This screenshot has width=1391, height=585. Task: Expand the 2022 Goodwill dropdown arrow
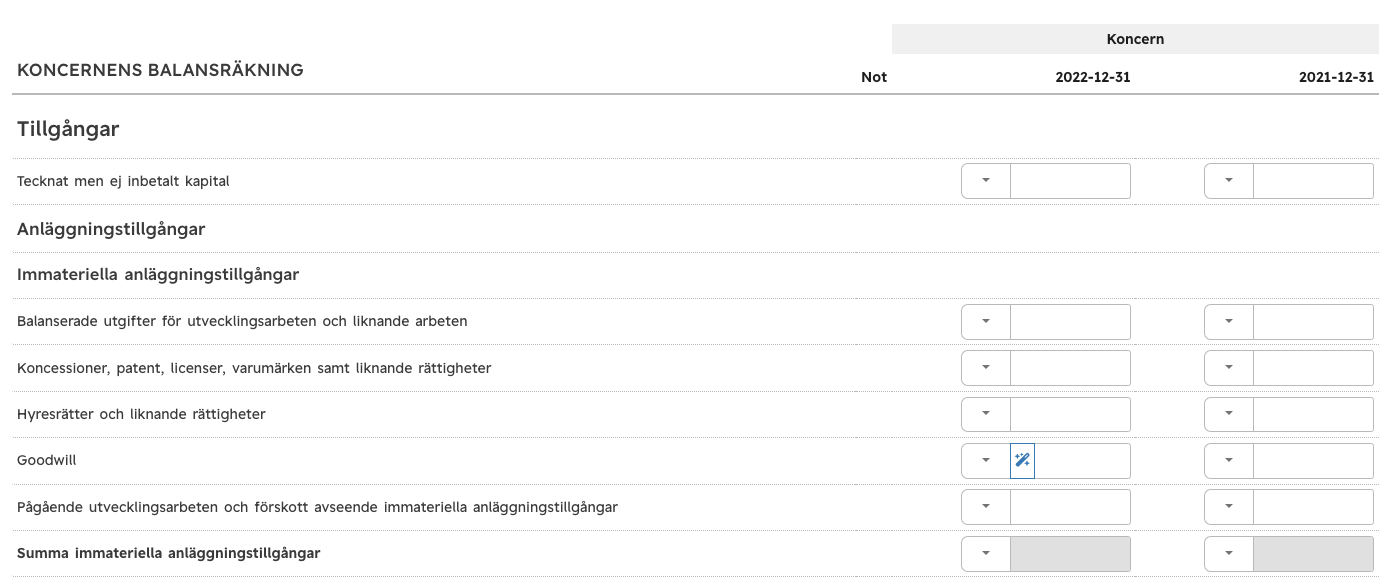(986, 461)
